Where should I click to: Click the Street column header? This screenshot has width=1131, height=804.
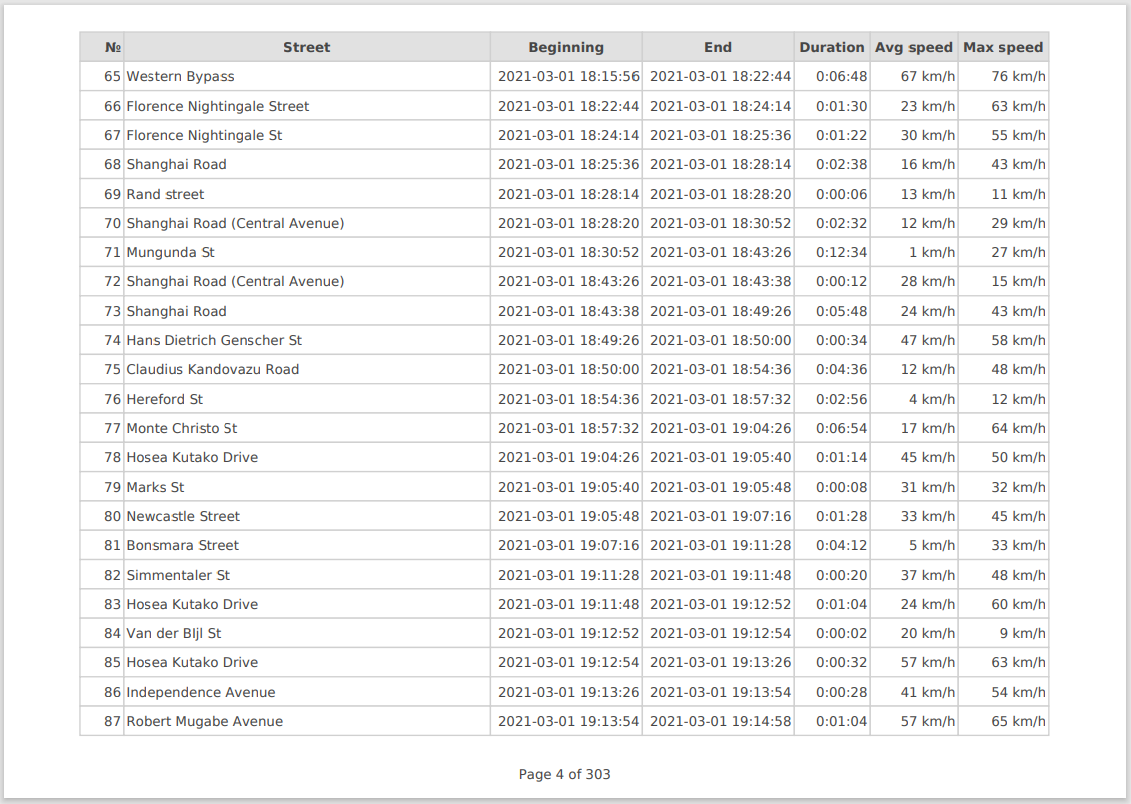(306, 47)
